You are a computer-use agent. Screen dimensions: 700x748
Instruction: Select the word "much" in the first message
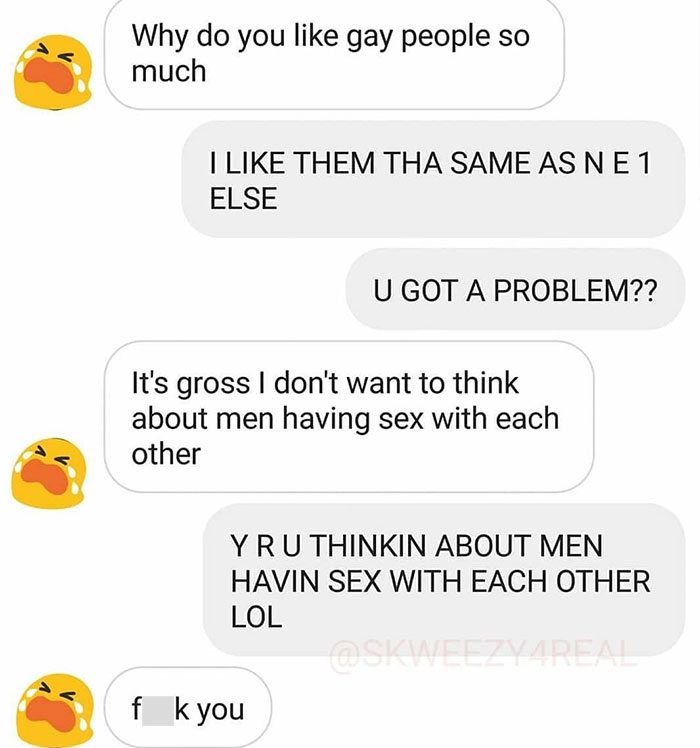pos(169,72)
